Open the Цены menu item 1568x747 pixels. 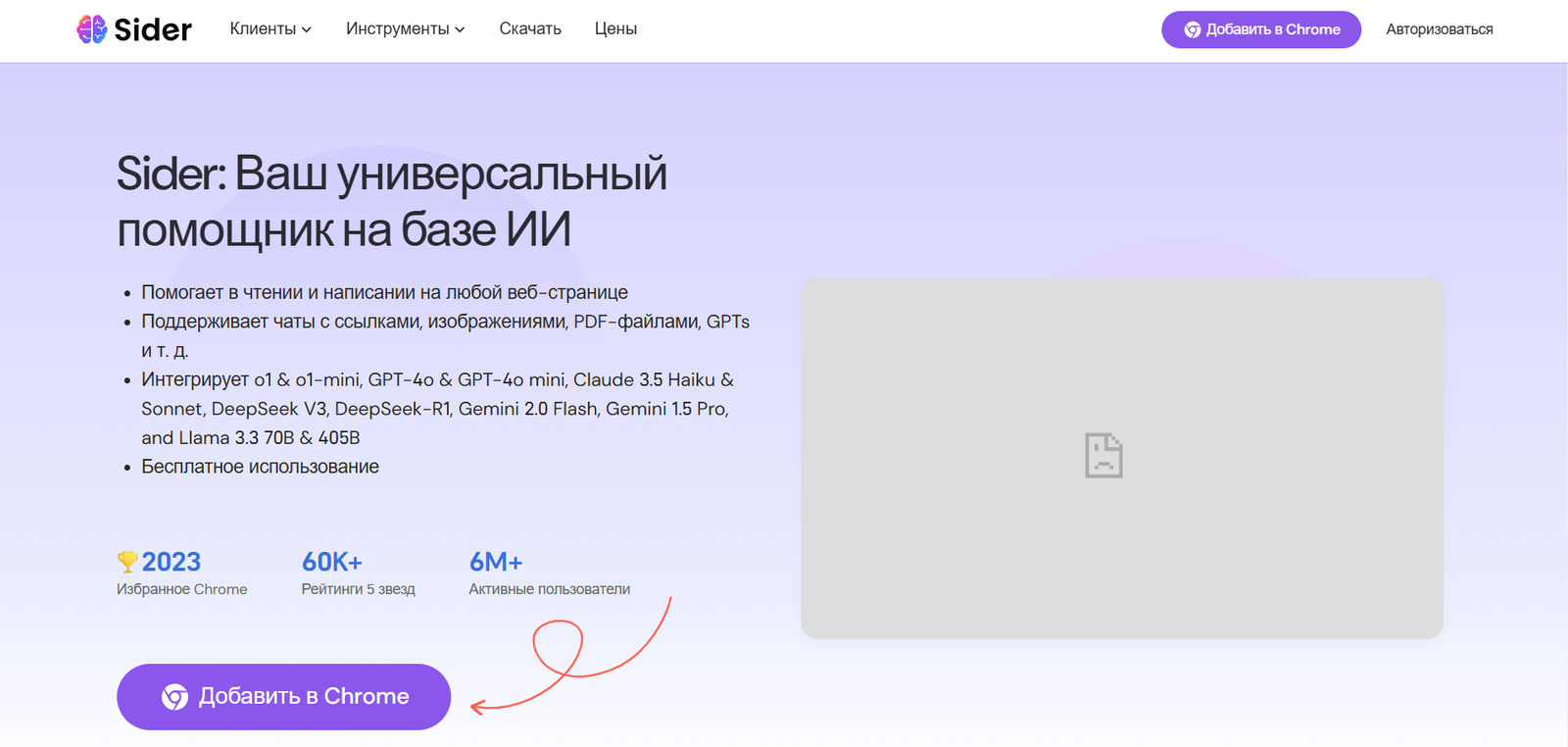tap(615, 29)
